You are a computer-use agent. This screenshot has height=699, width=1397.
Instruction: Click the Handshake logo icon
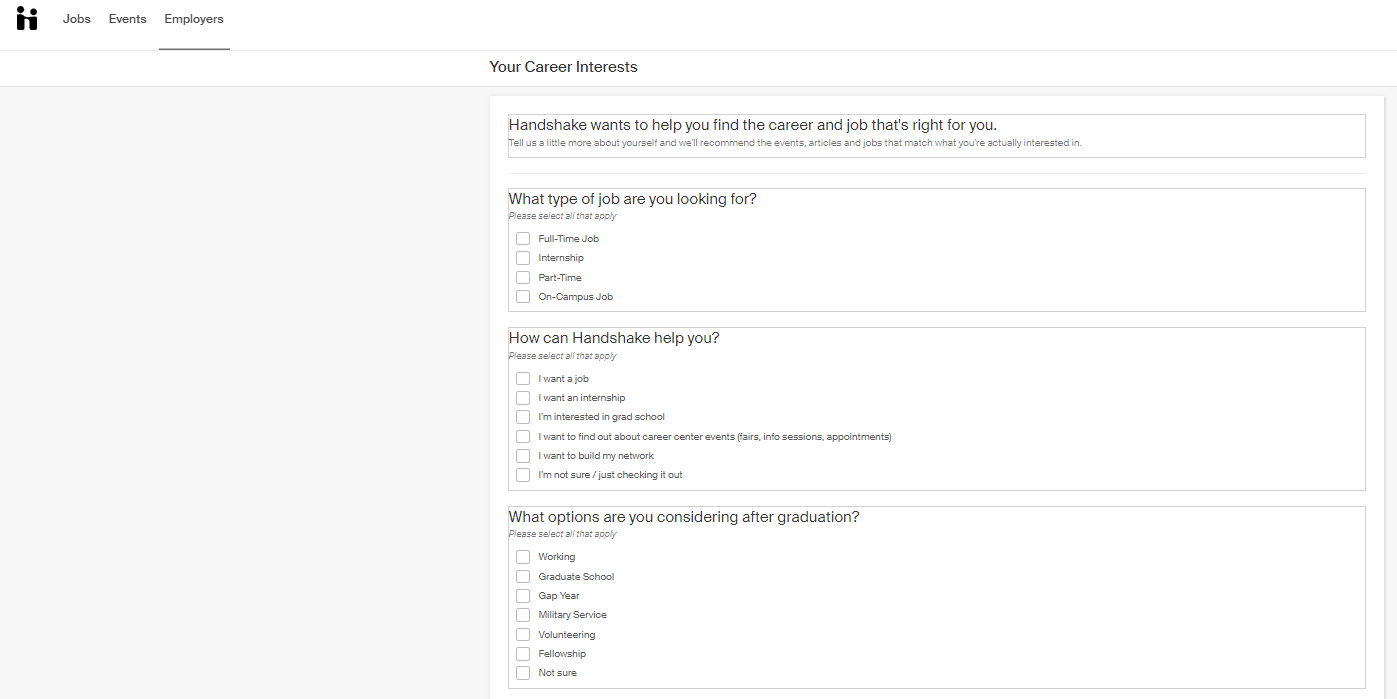pyautogui.click(x=26, y=19)
